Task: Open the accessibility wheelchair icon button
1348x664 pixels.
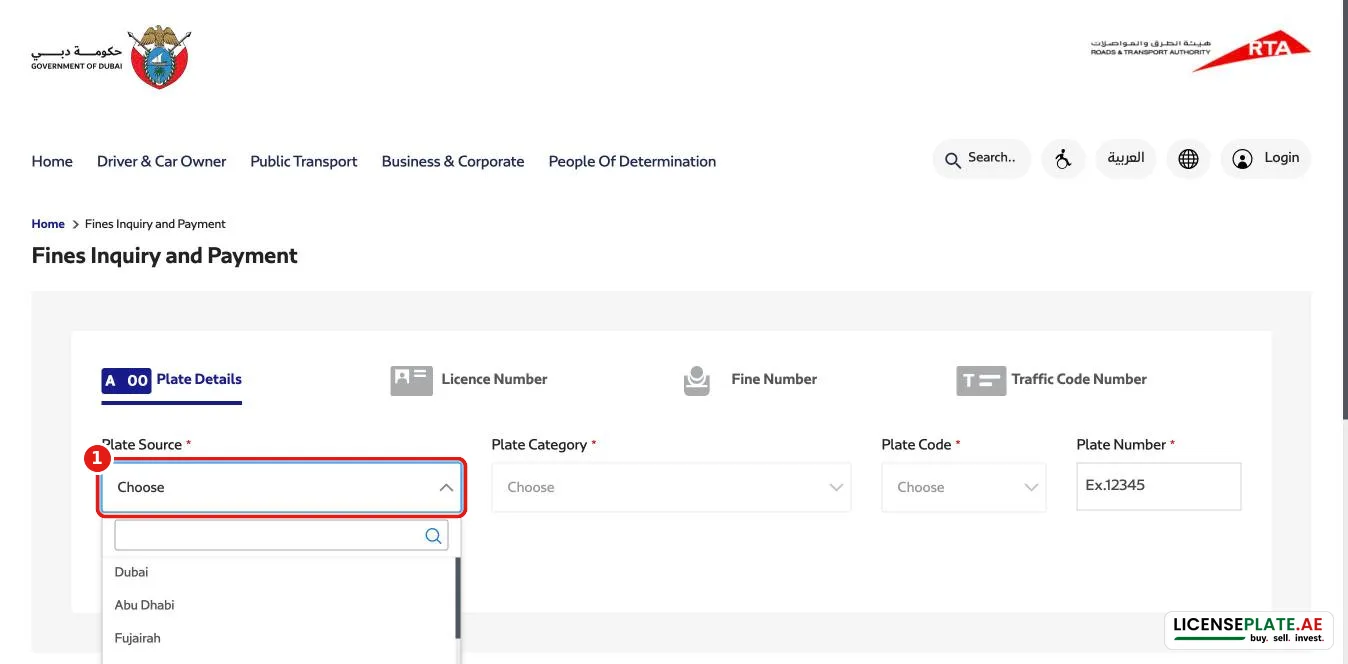Action: [1063, 159]
